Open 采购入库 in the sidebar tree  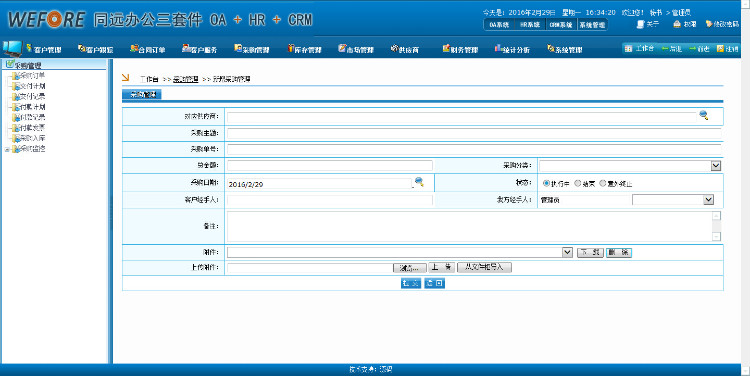[32, 138]
